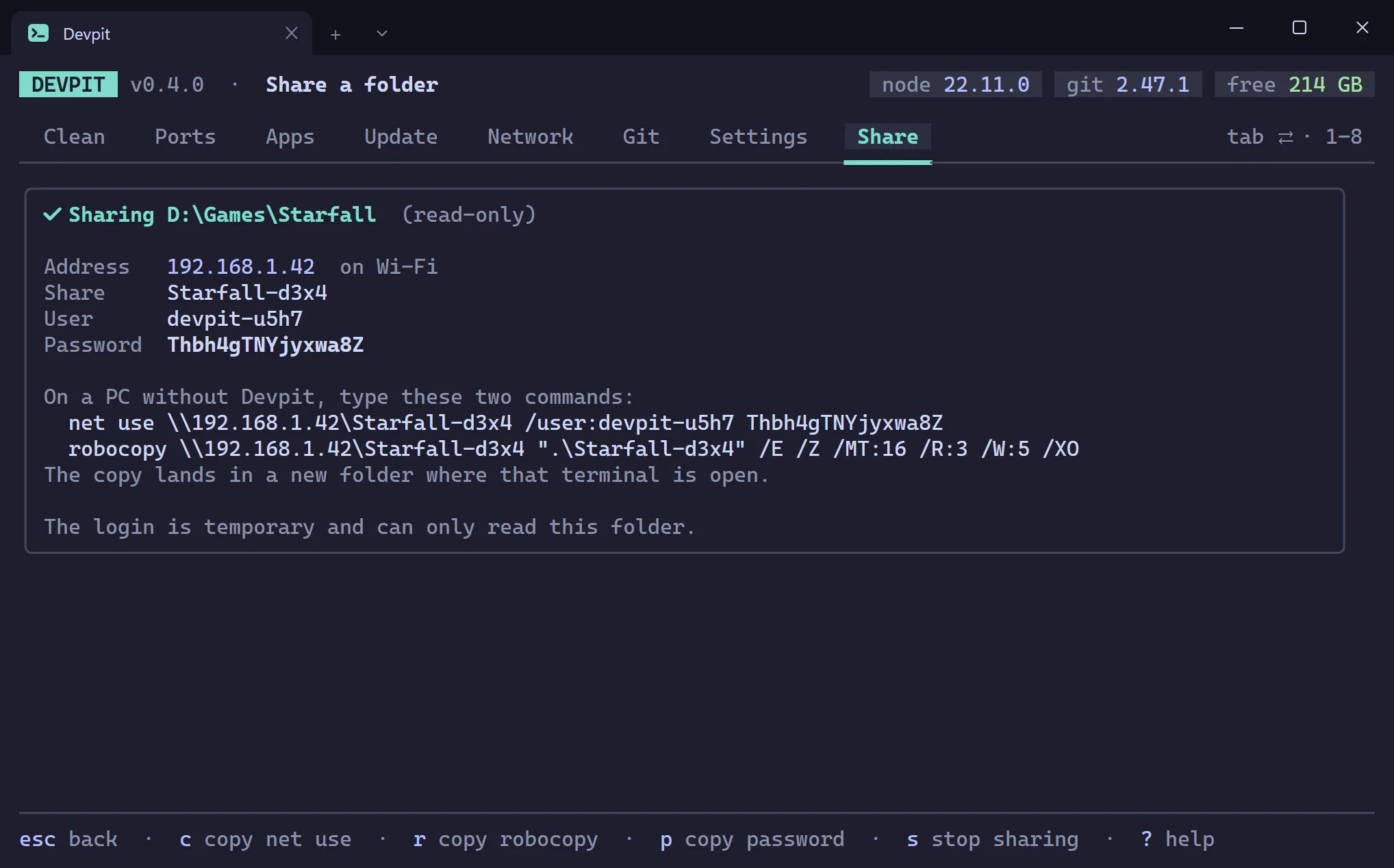Screen dimensions: 1394x868
Task: Select the active Share tab
Action: 887,137
